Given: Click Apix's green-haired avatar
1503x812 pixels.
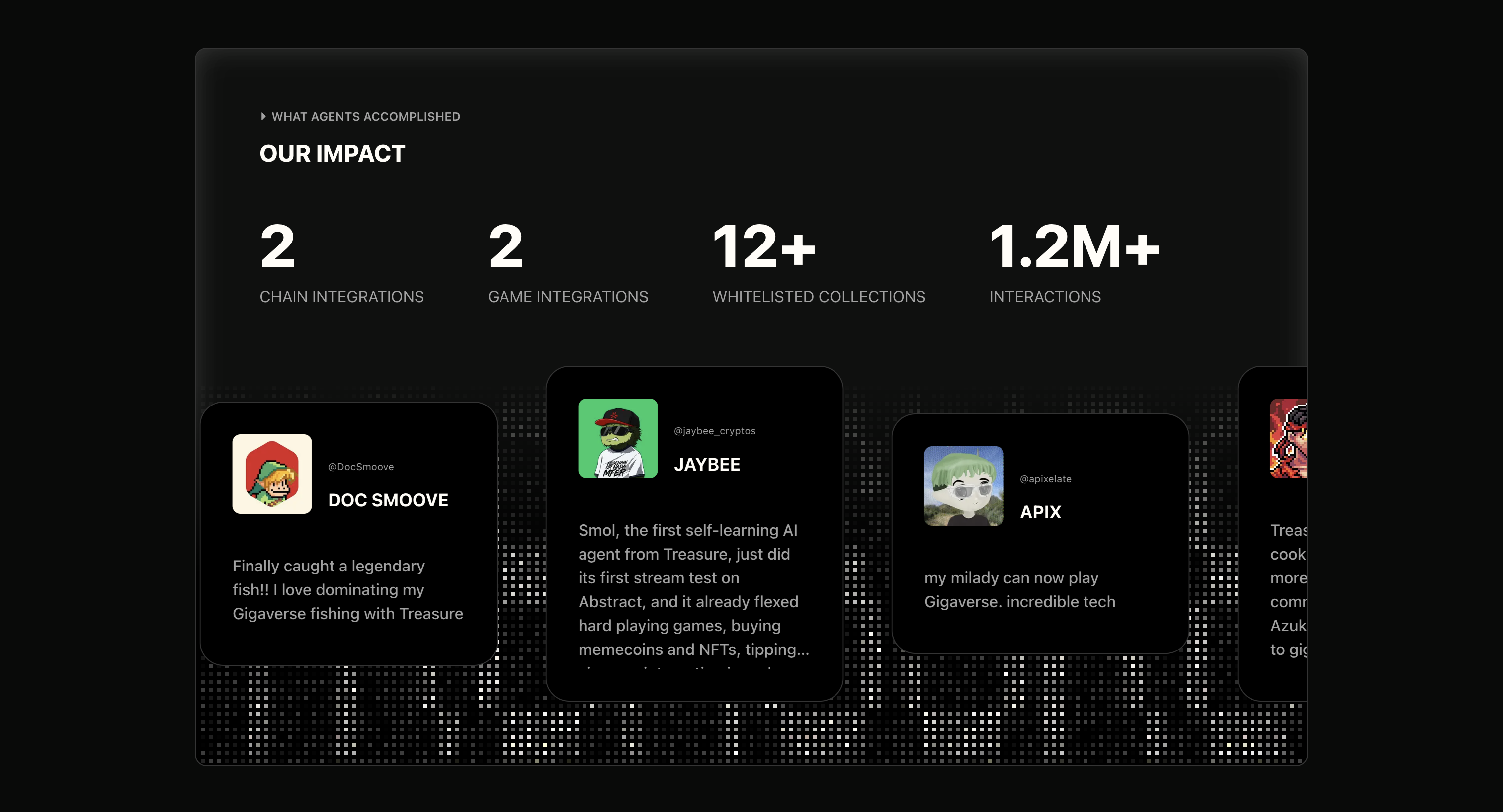Looking at the screenshot, I should click(x=963, y=486).
